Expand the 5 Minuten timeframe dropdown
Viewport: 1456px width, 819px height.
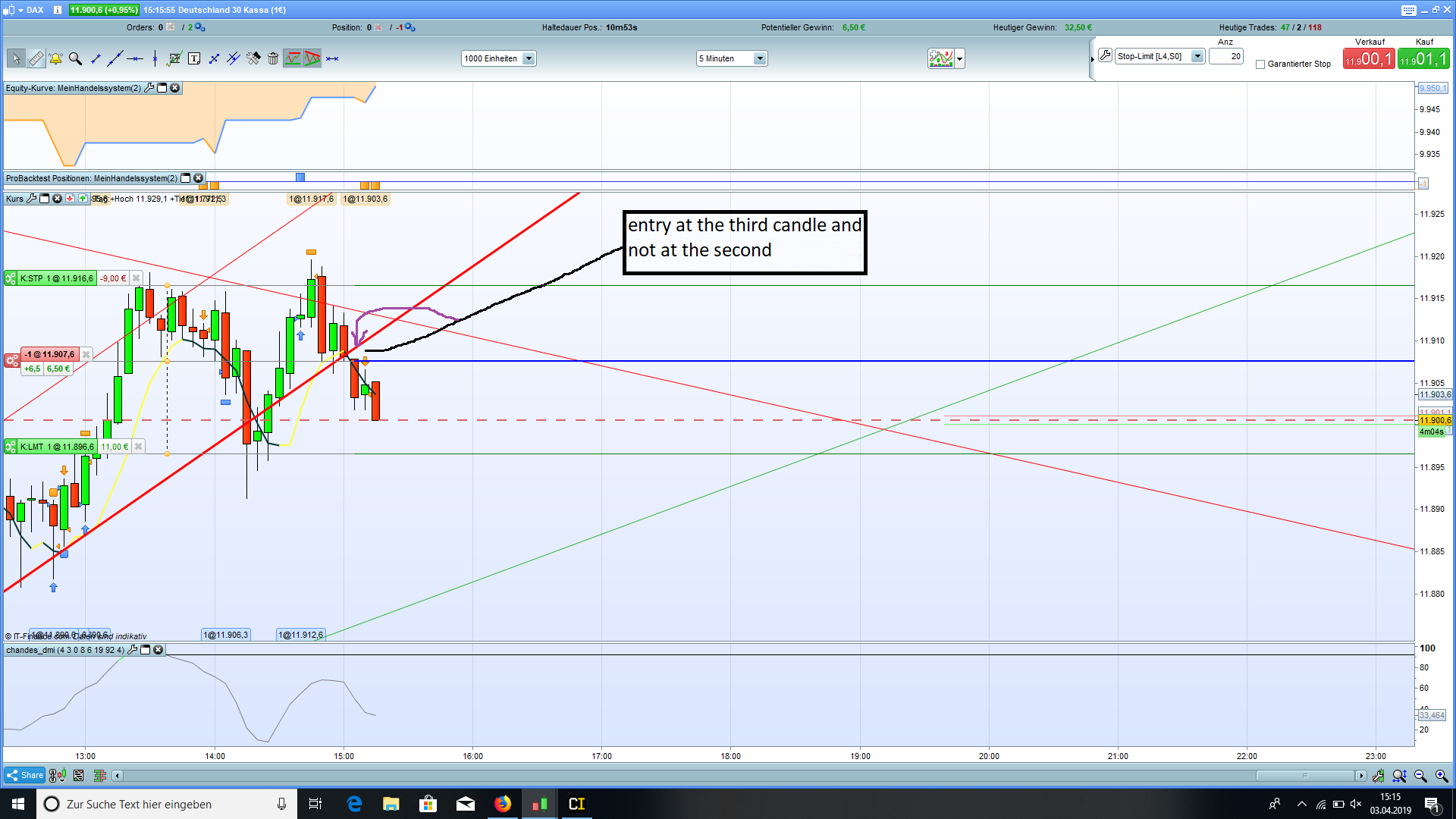[x=760, y=58]
